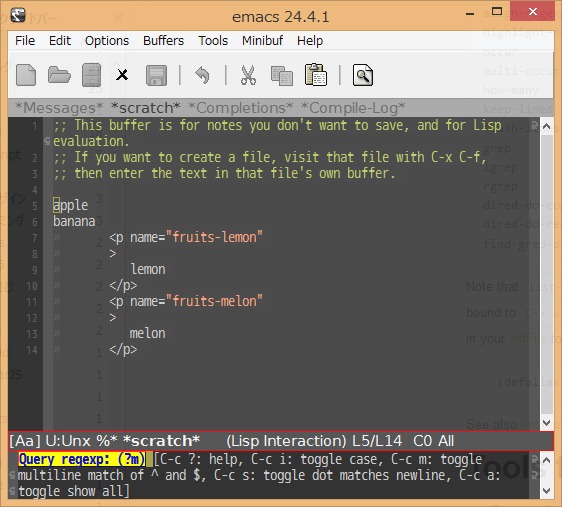This screenshot has width=562, height=507.
Task: Open the Options menu
Action: (x=107, y=41)
